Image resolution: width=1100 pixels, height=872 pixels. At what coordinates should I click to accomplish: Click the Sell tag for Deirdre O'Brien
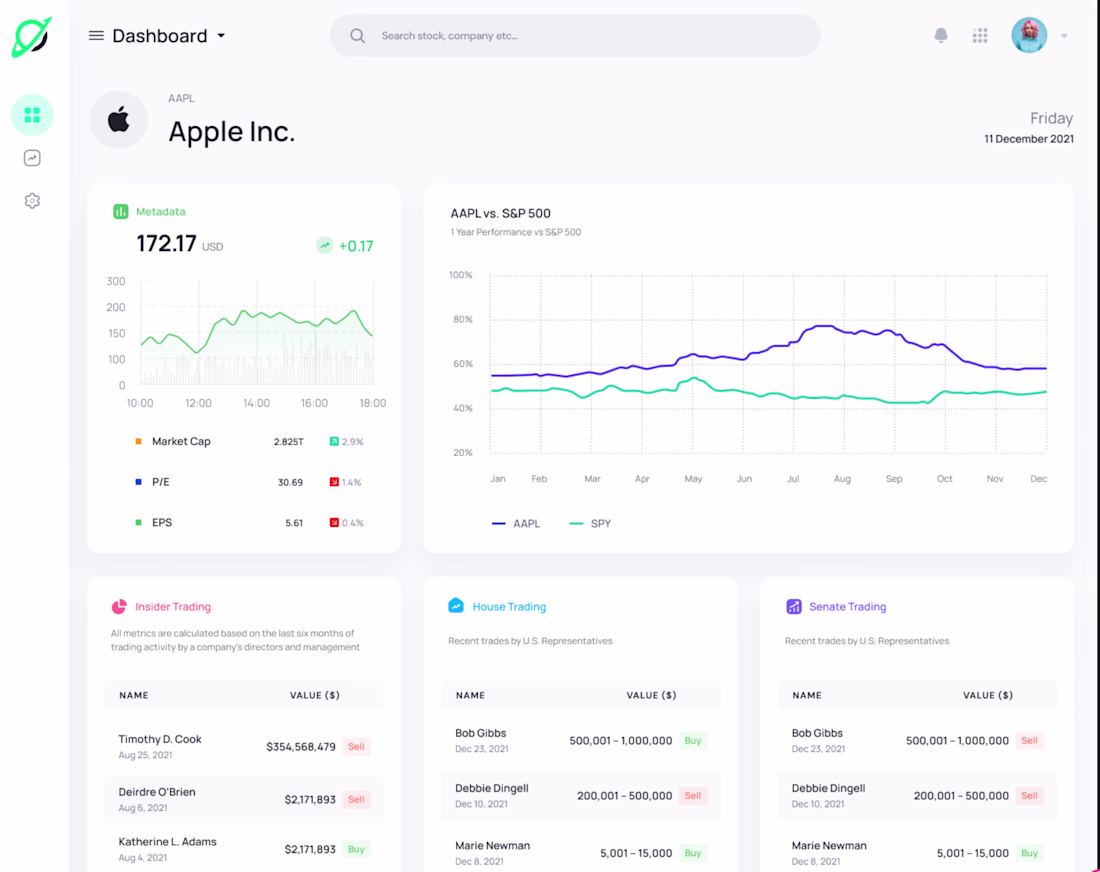click(356, 799)
